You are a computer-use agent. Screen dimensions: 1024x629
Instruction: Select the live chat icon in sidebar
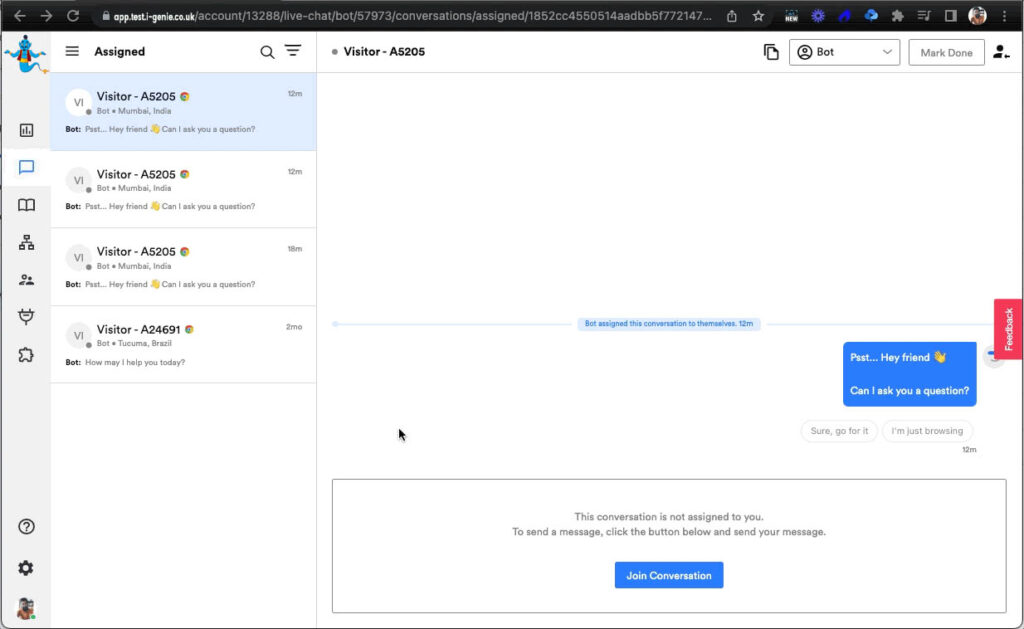click(26, 167)
